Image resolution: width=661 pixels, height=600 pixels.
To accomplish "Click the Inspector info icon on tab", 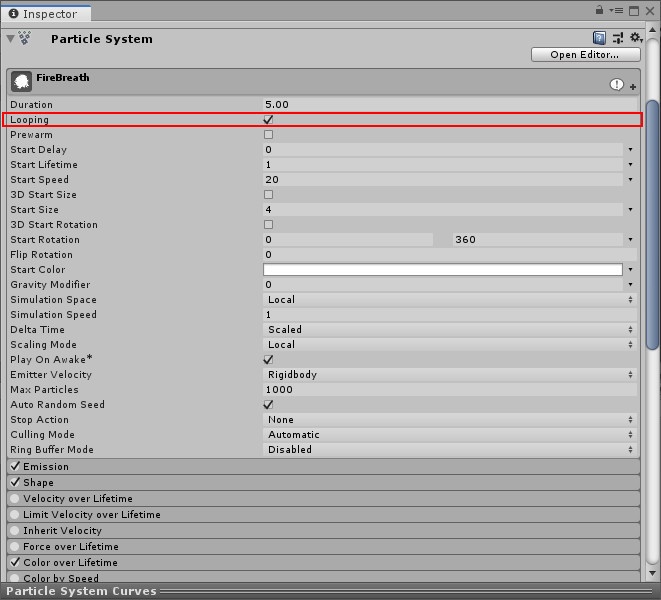I will [13, 13].
